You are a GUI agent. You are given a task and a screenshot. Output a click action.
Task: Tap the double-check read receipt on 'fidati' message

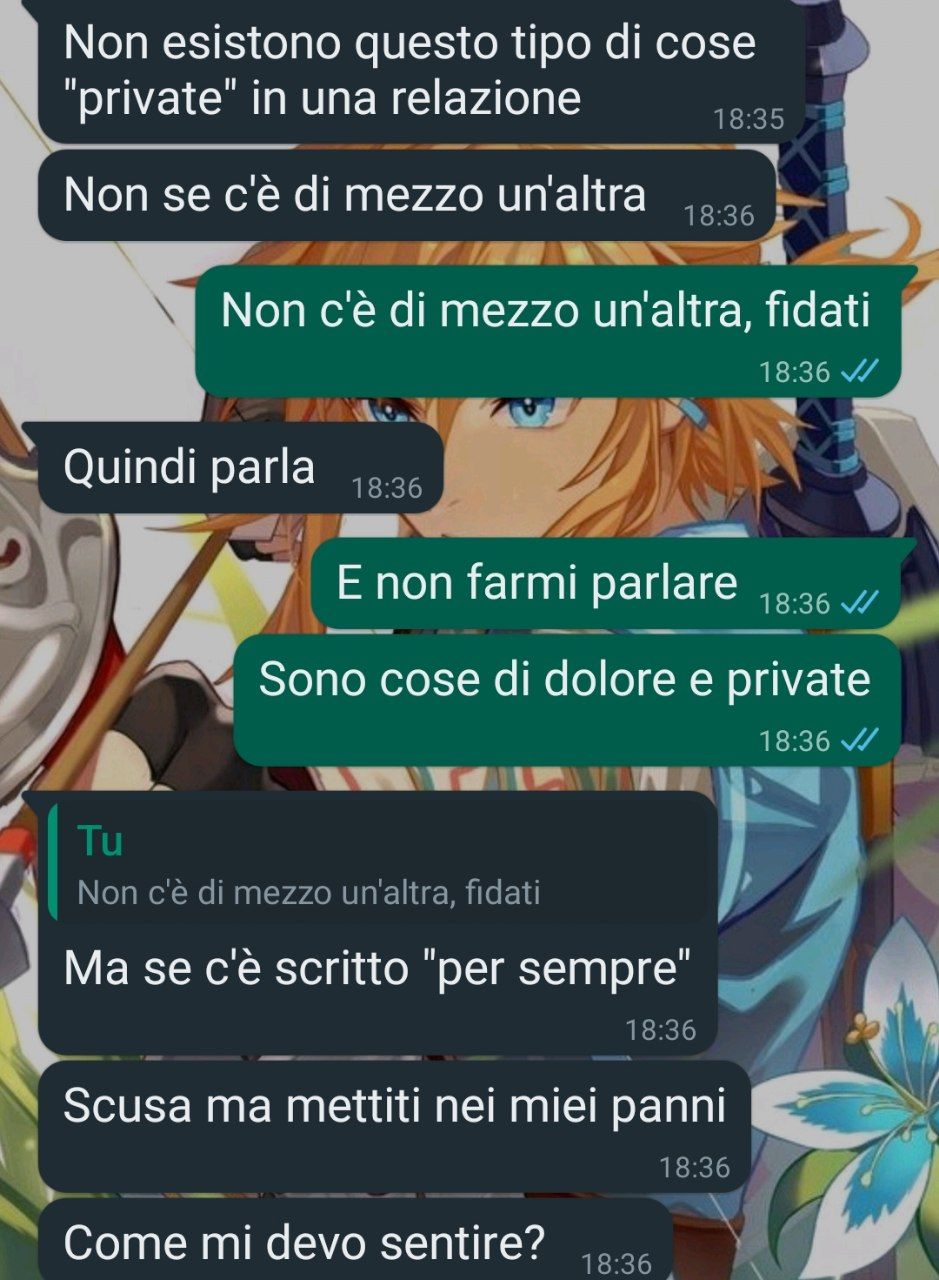point(859,372)
